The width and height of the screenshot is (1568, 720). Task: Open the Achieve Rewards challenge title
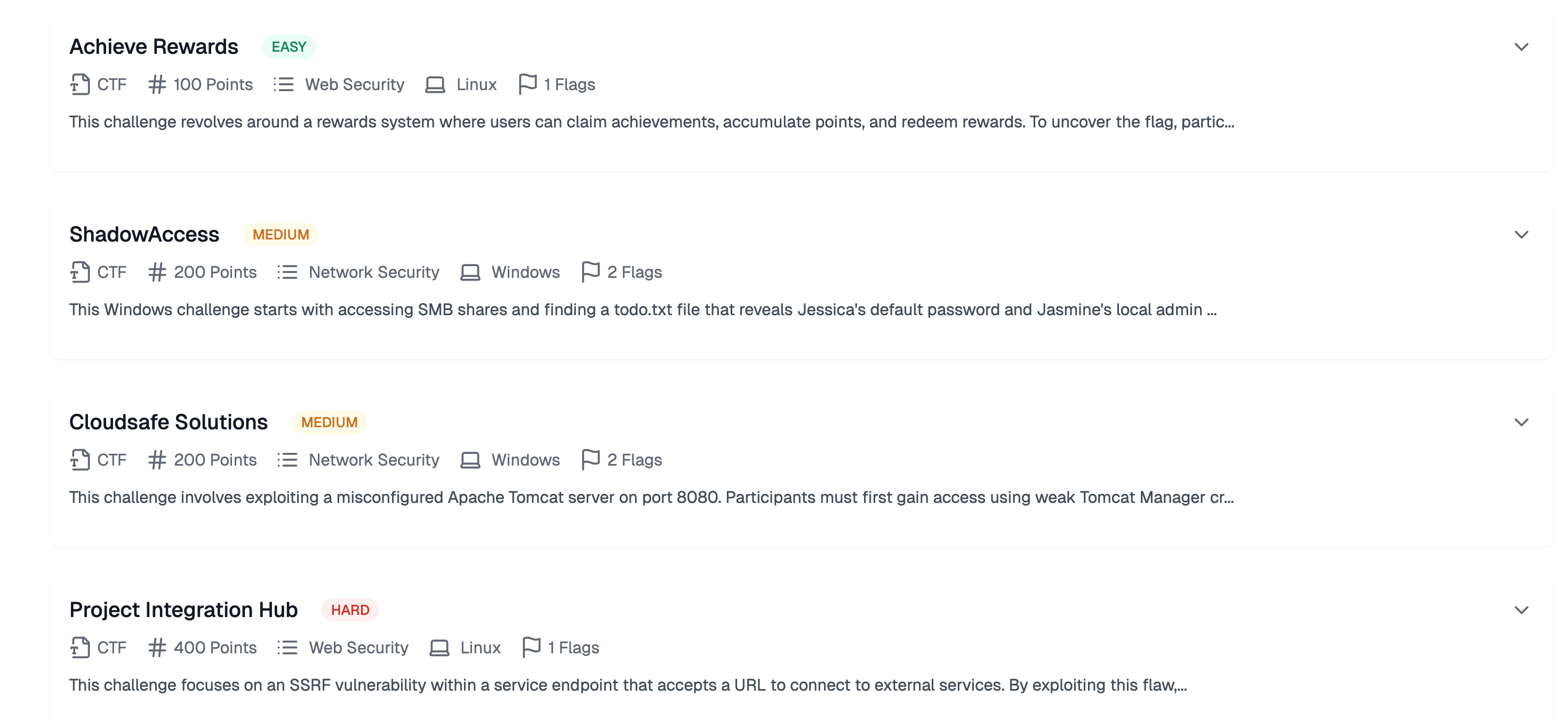click(x=154, y=46)
